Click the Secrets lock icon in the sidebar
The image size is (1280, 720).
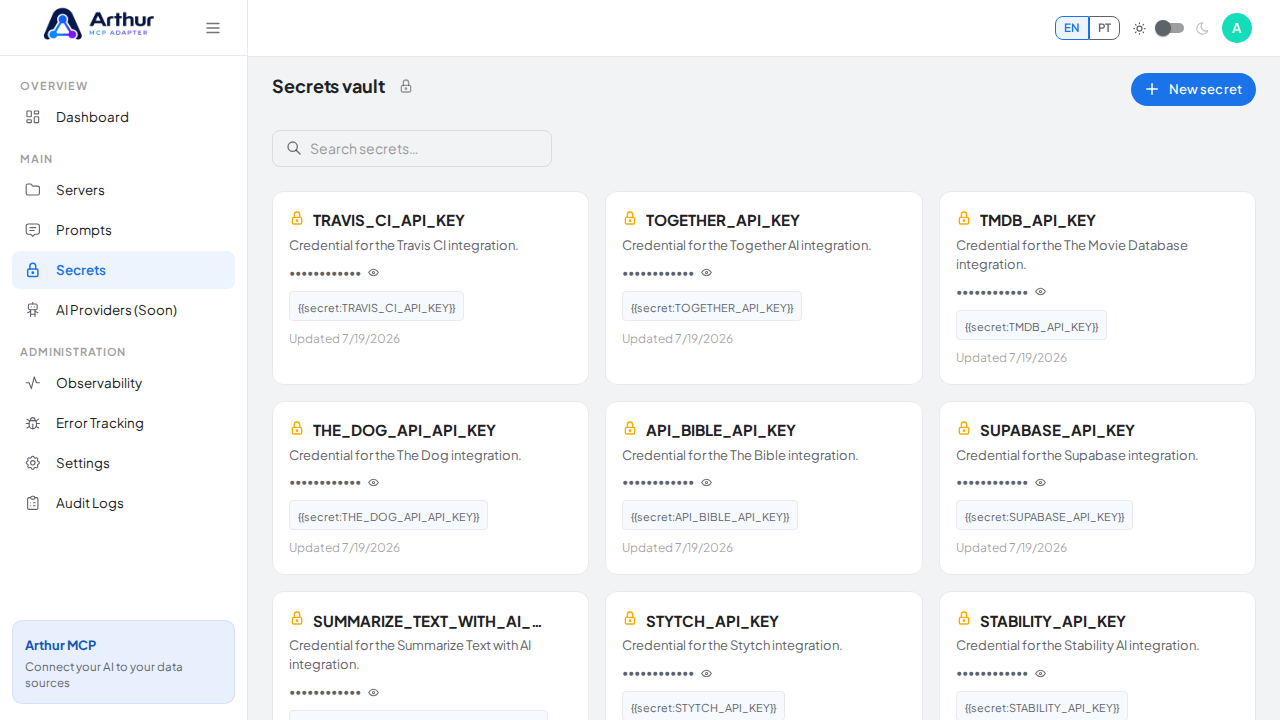(33, 270)
